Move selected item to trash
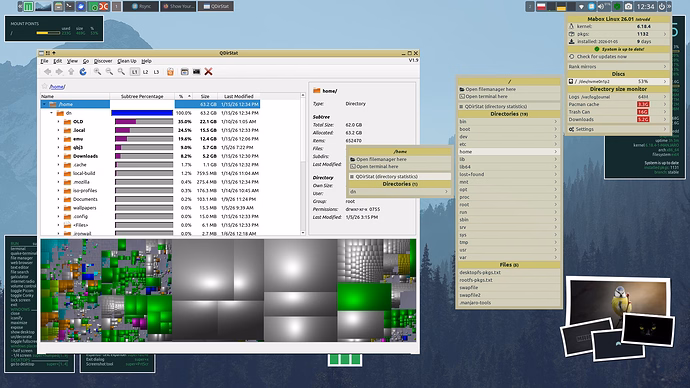 click(x=170, y=72)
